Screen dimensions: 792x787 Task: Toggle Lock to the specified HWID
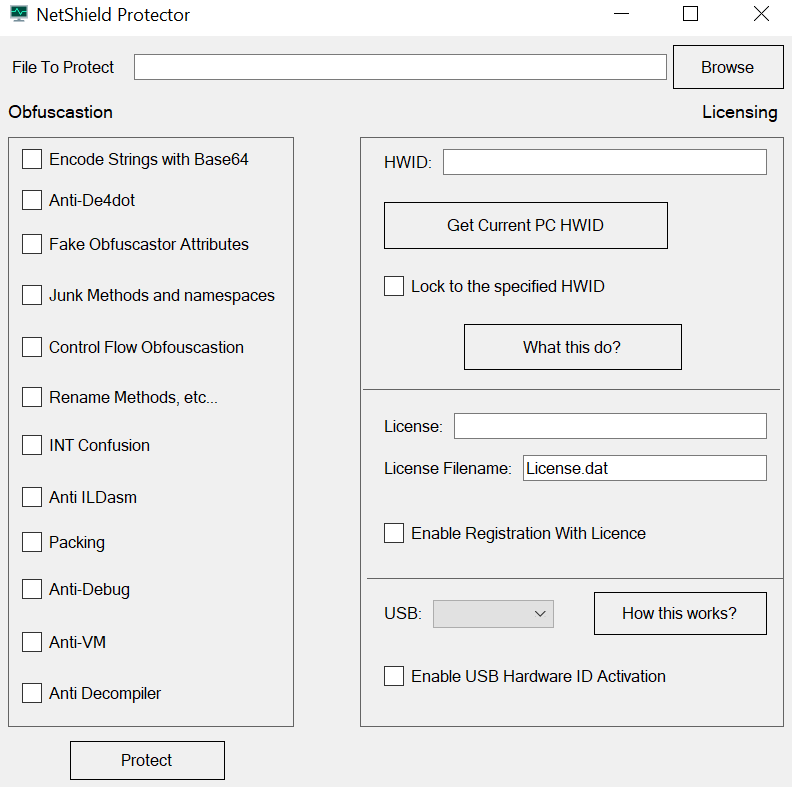click(394, 286)
